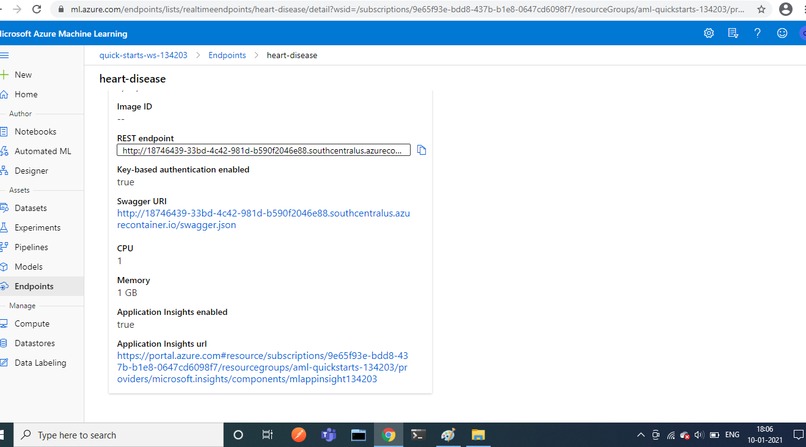Copy the REST endpoint URL

click(x=422, y=150)
